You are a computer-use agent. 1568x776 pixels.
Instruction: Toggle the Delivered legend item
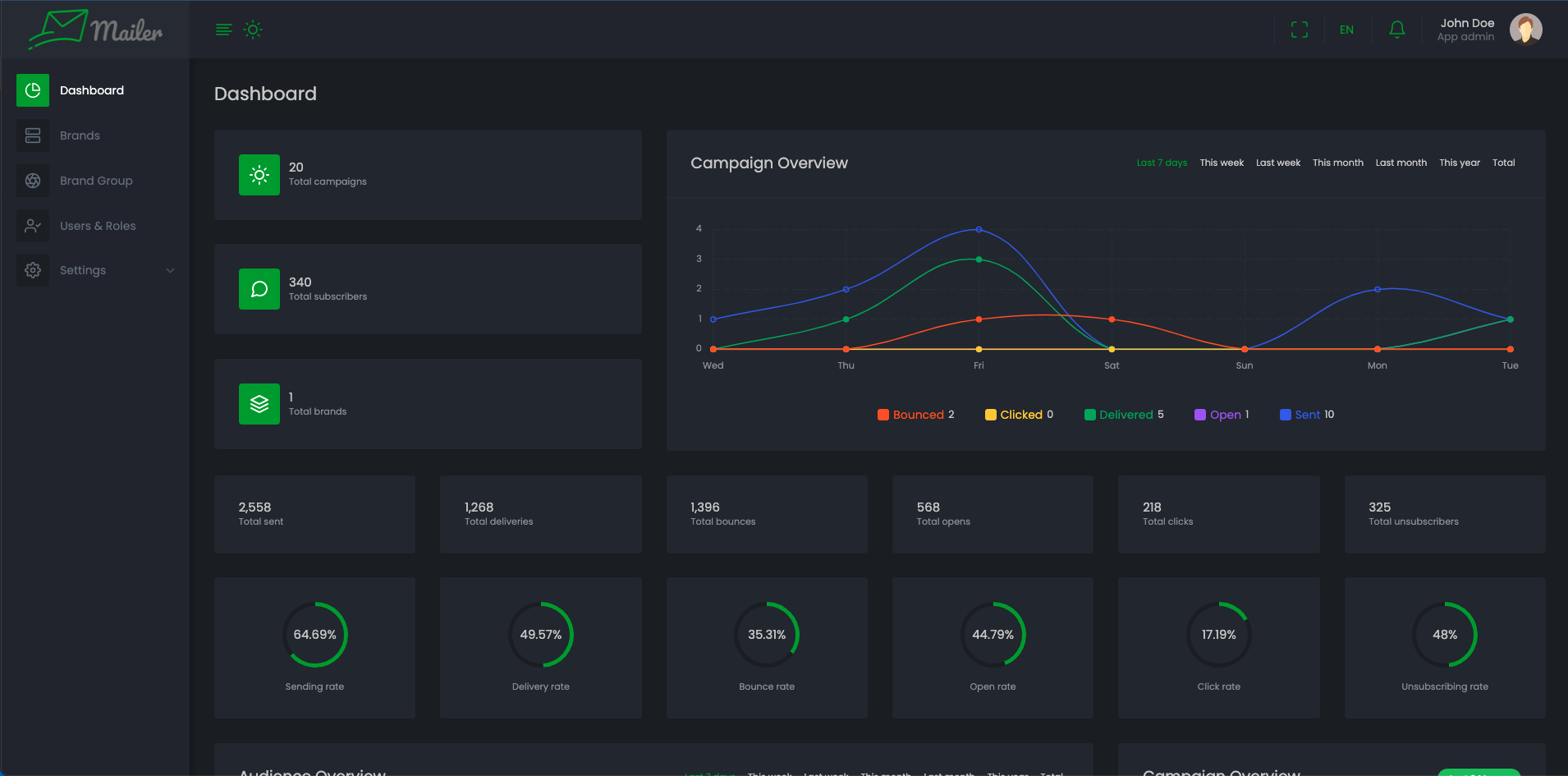(1125, 415)
